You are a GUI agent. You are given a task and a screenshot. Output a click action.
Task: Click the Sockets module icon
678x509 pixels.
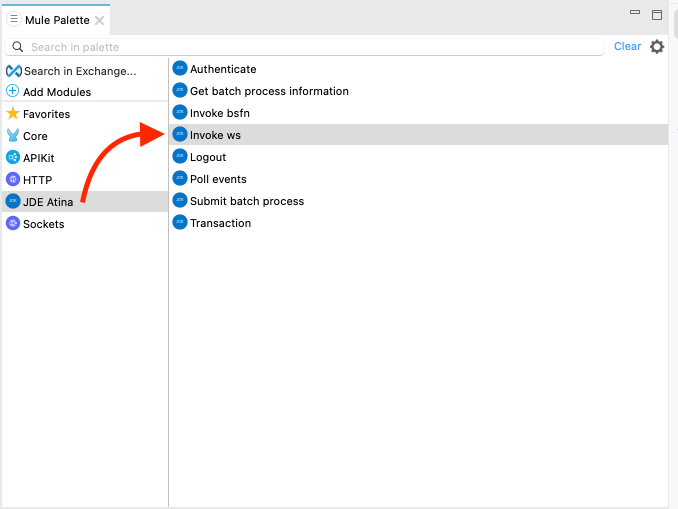coord(13,224)
